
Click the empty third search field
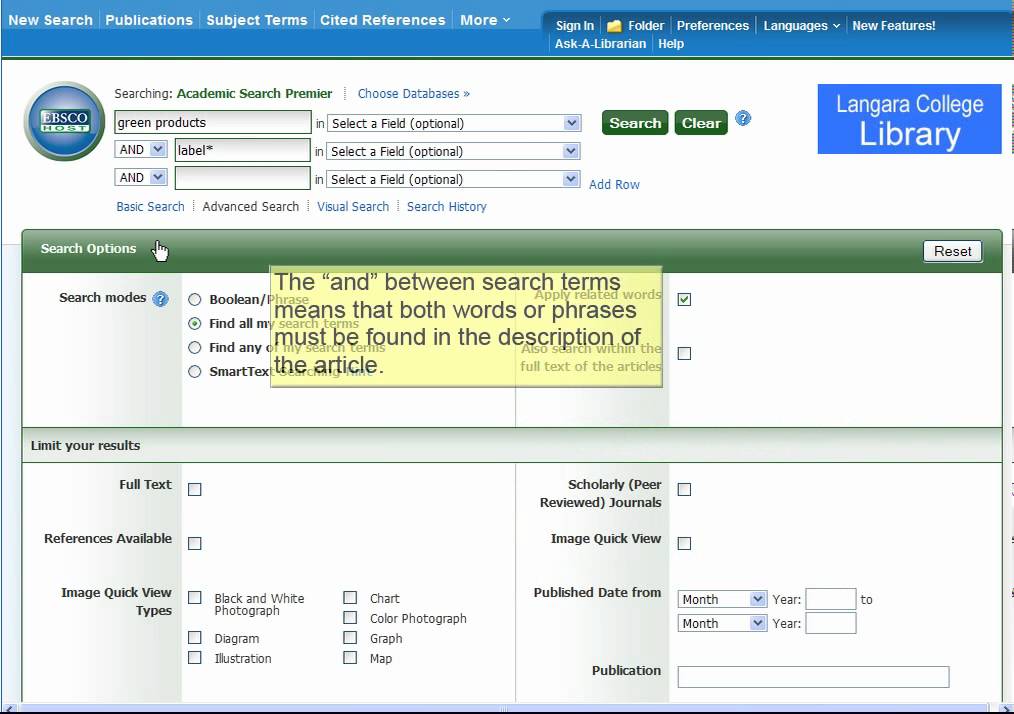point(243,178)
